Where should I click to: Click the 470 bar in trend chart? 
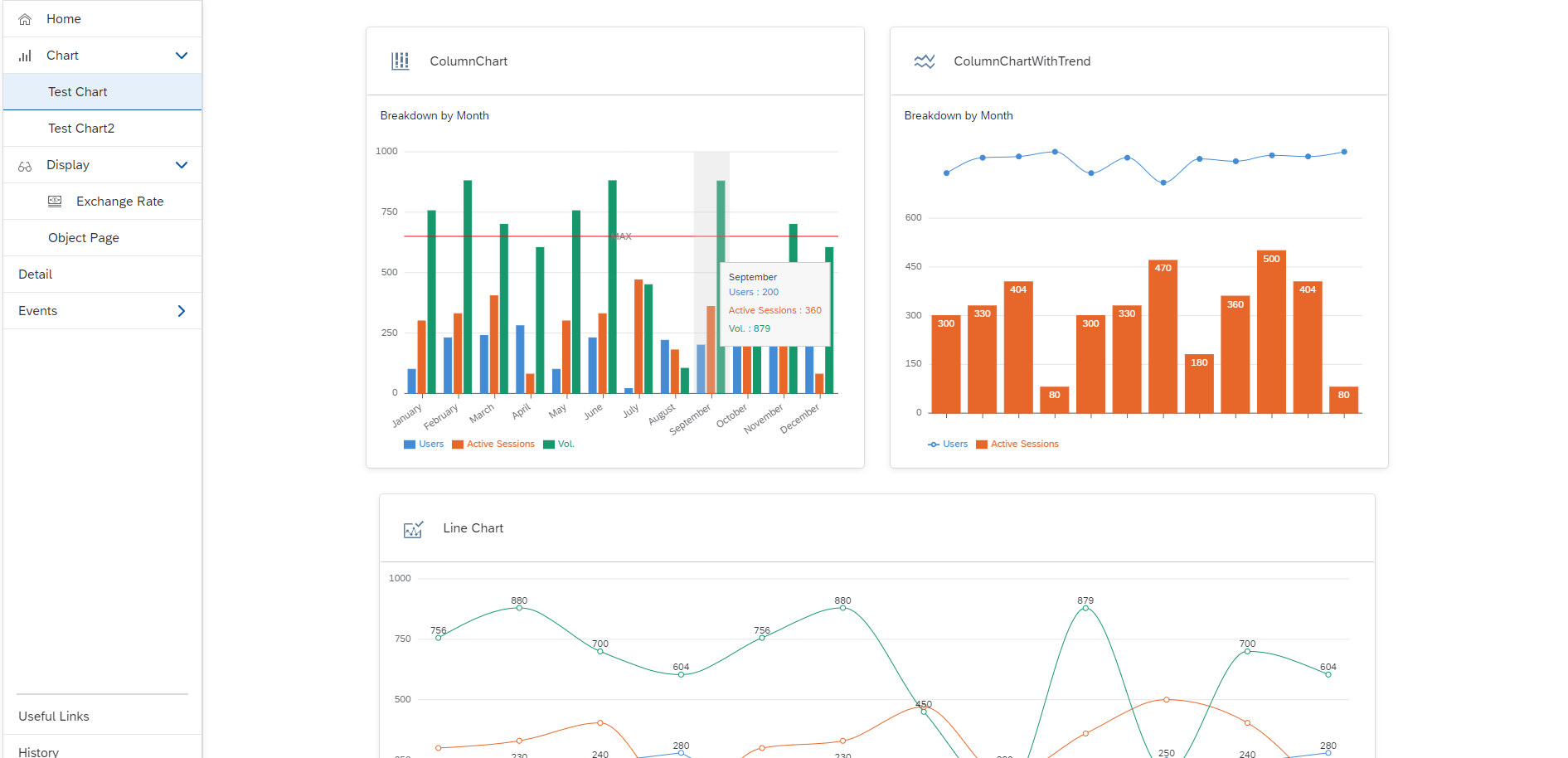pyautogui.click(x=1163, y=337)
